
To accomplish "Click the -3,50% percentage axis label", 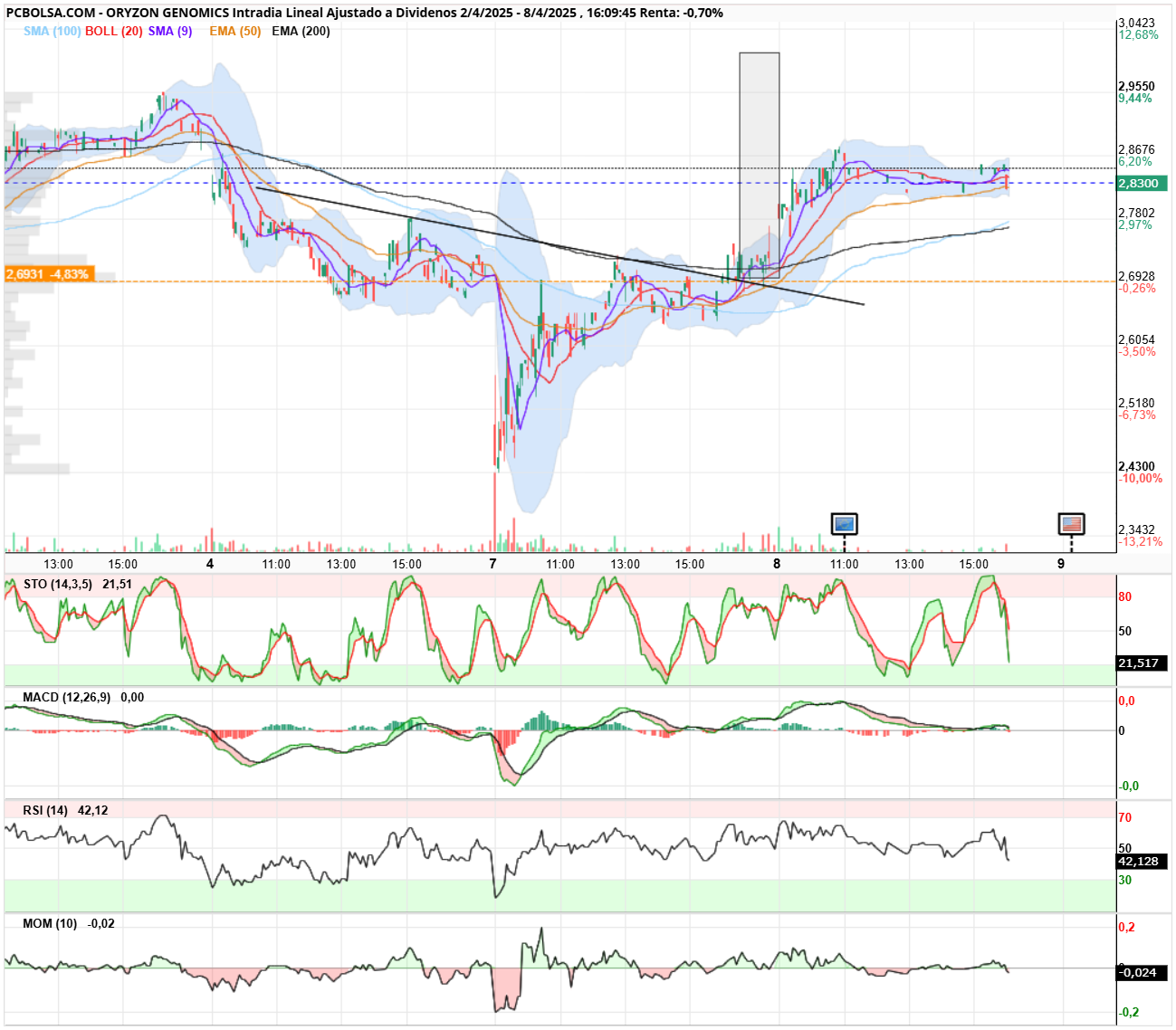I will 1138,351.
